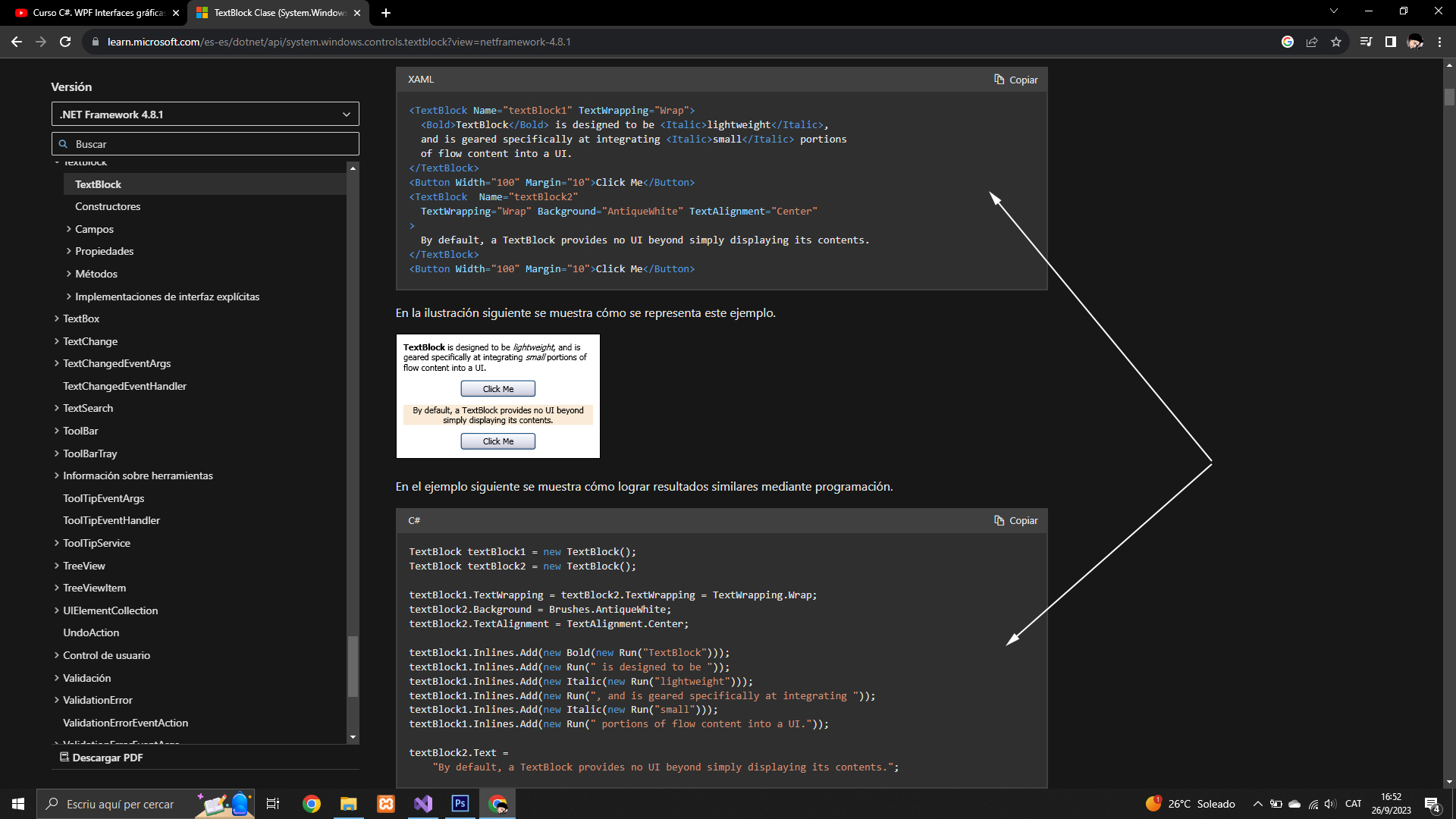The image size is (1456, 819).
Task: Copy the XAML code sample
Action: point(1015,80)
